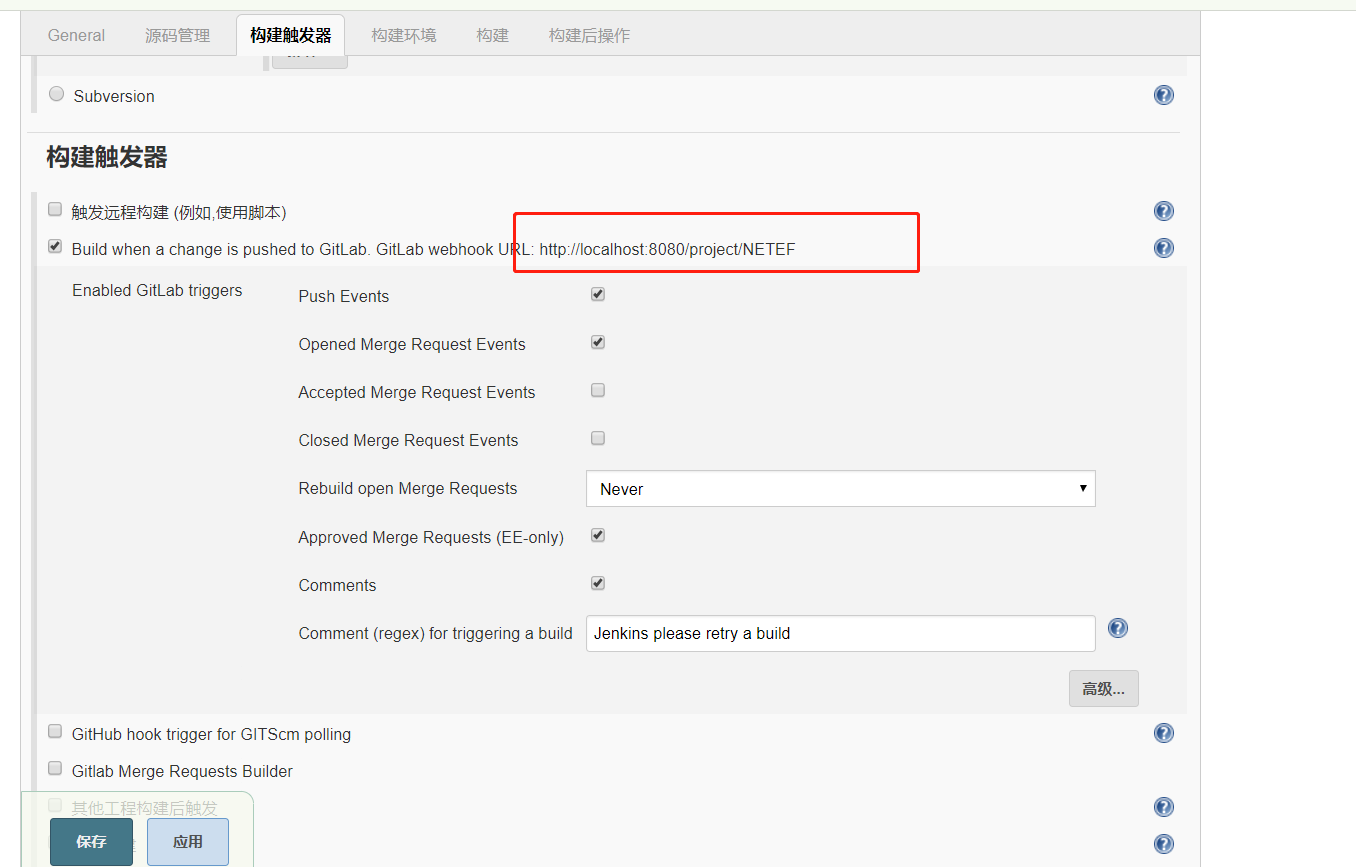1356x867 pixels.
Task: Focus the Comment regex input field
Action: 841,633
